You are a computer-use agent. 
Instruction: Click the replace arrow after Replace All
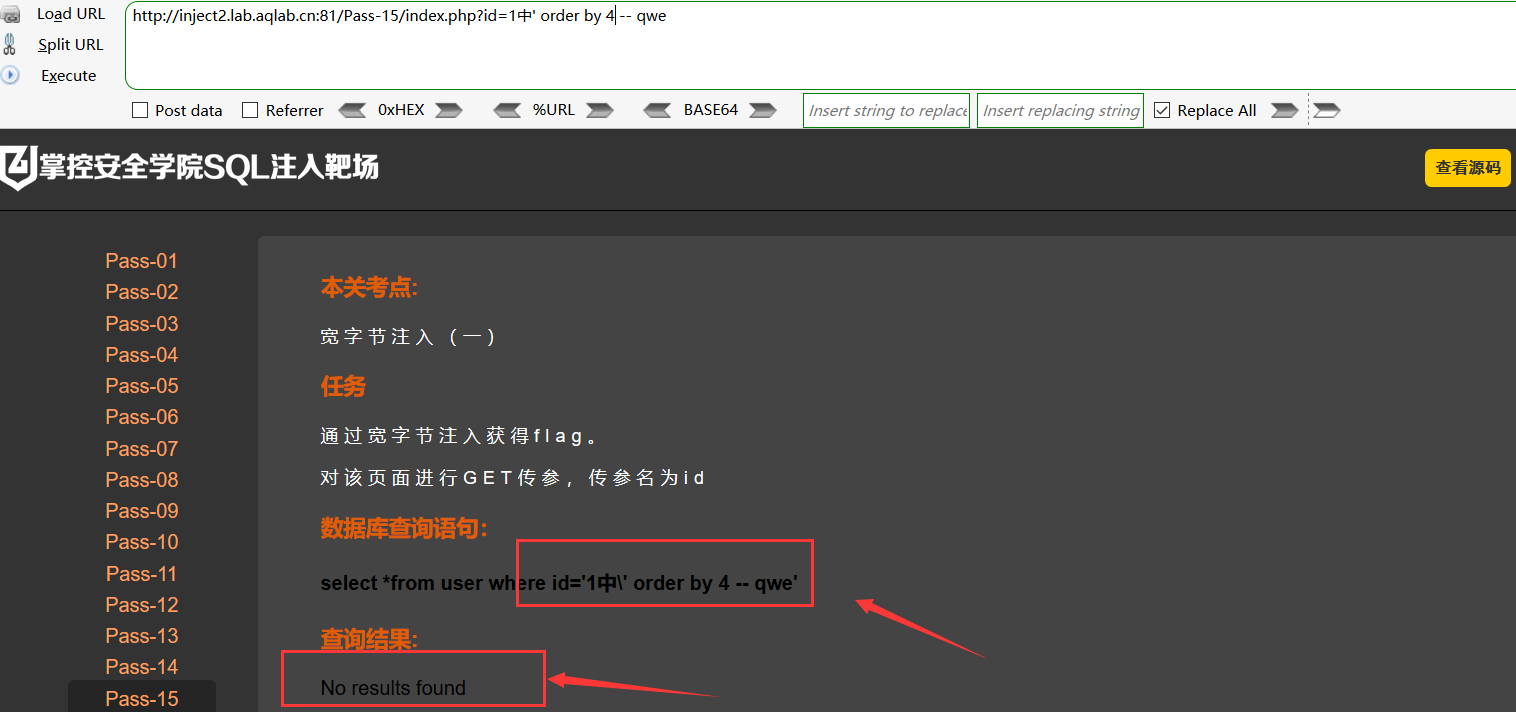pos(1285,110)
